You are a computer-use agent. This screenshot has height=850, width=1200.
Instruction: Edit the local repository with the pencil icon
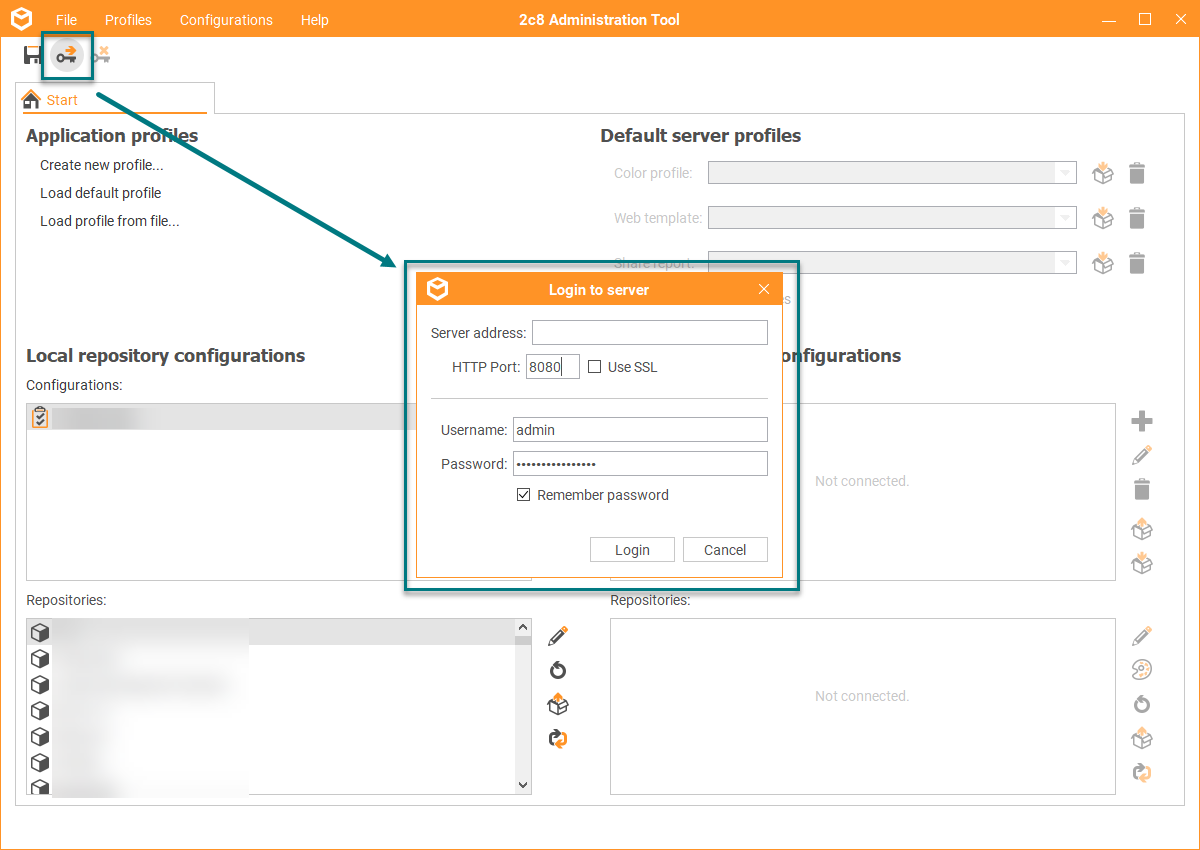coord(558,636)
